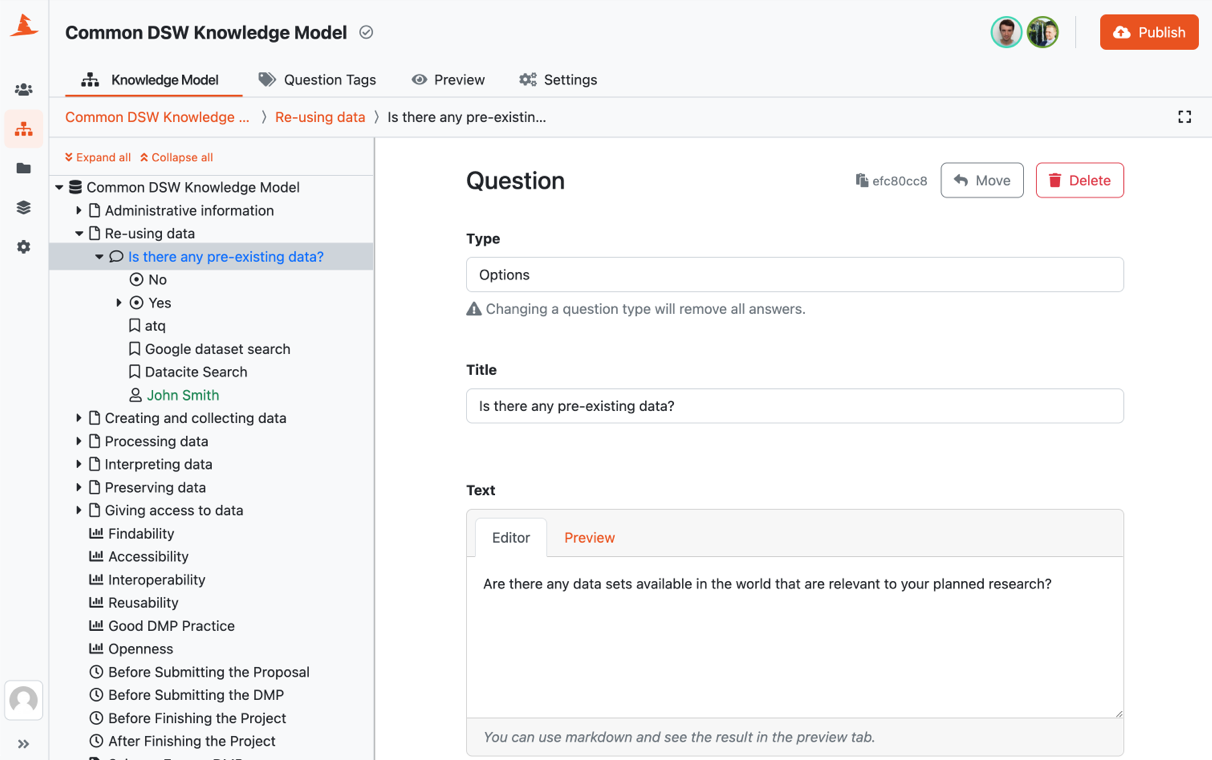The width and height of the screenshot is (1212, 760).
Task: Open the Users section from the left sidebar
Action: click(x=23, y=89)
